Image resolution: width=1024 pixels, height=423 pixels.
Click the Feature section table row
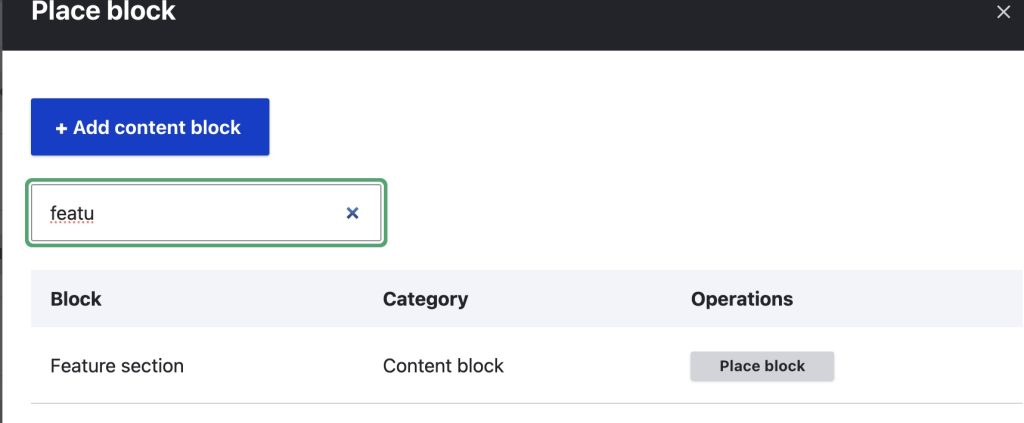(x=580, y=366)
